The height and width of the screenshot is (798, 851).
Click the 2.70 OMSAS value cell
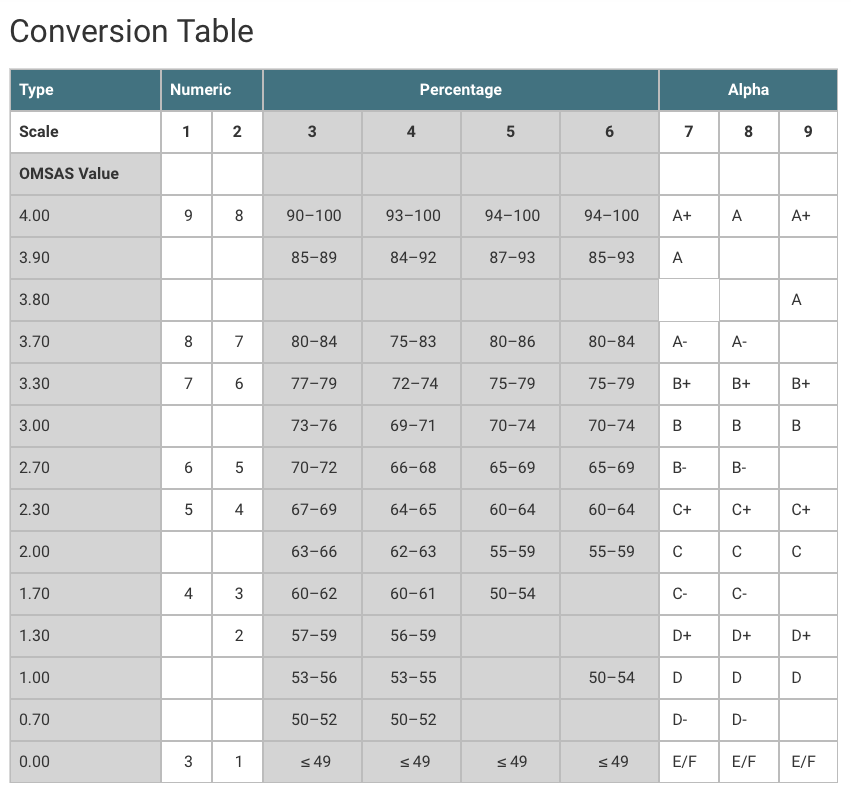(85, 467)
